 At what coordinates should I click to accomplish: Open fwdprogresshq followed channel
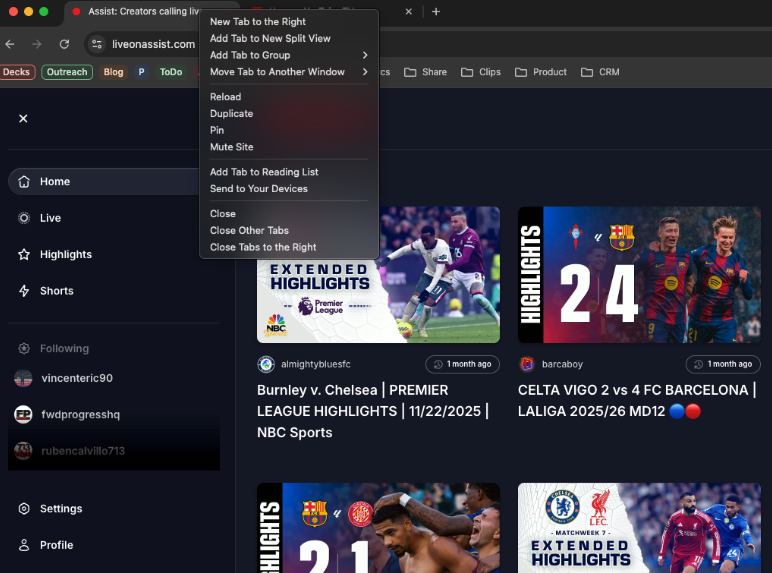pyautogui.click(x=67, y=414)
